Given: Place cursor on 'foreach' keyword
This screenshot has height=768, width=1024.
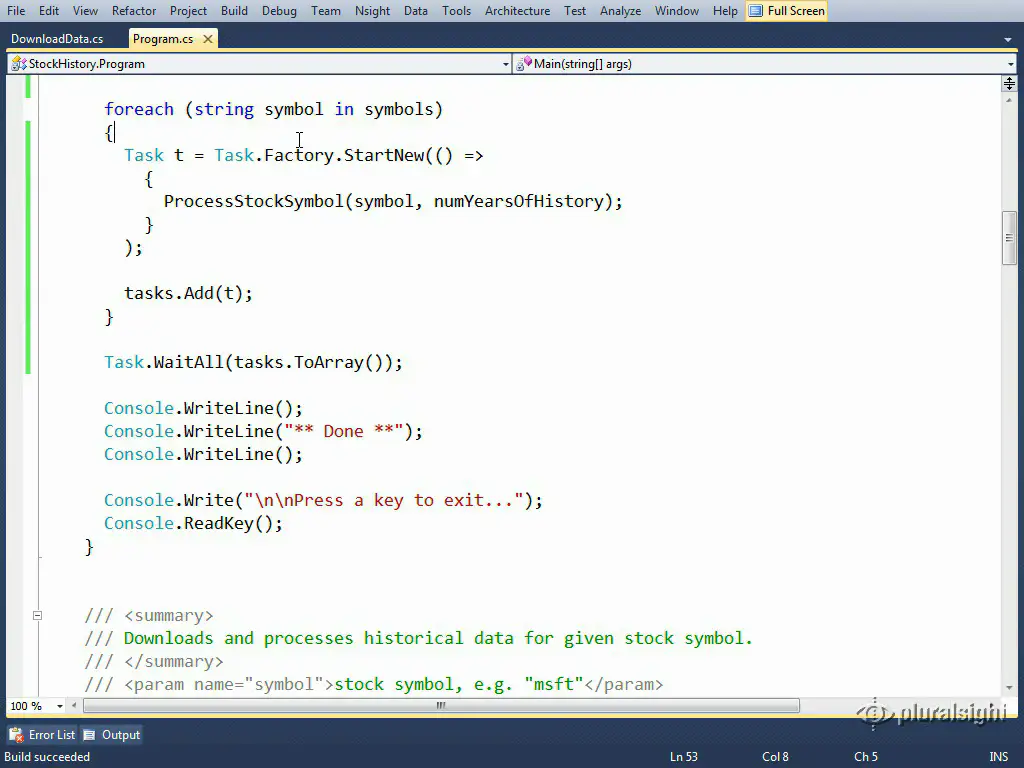Looking at the screenshot, I should point(139,109).
